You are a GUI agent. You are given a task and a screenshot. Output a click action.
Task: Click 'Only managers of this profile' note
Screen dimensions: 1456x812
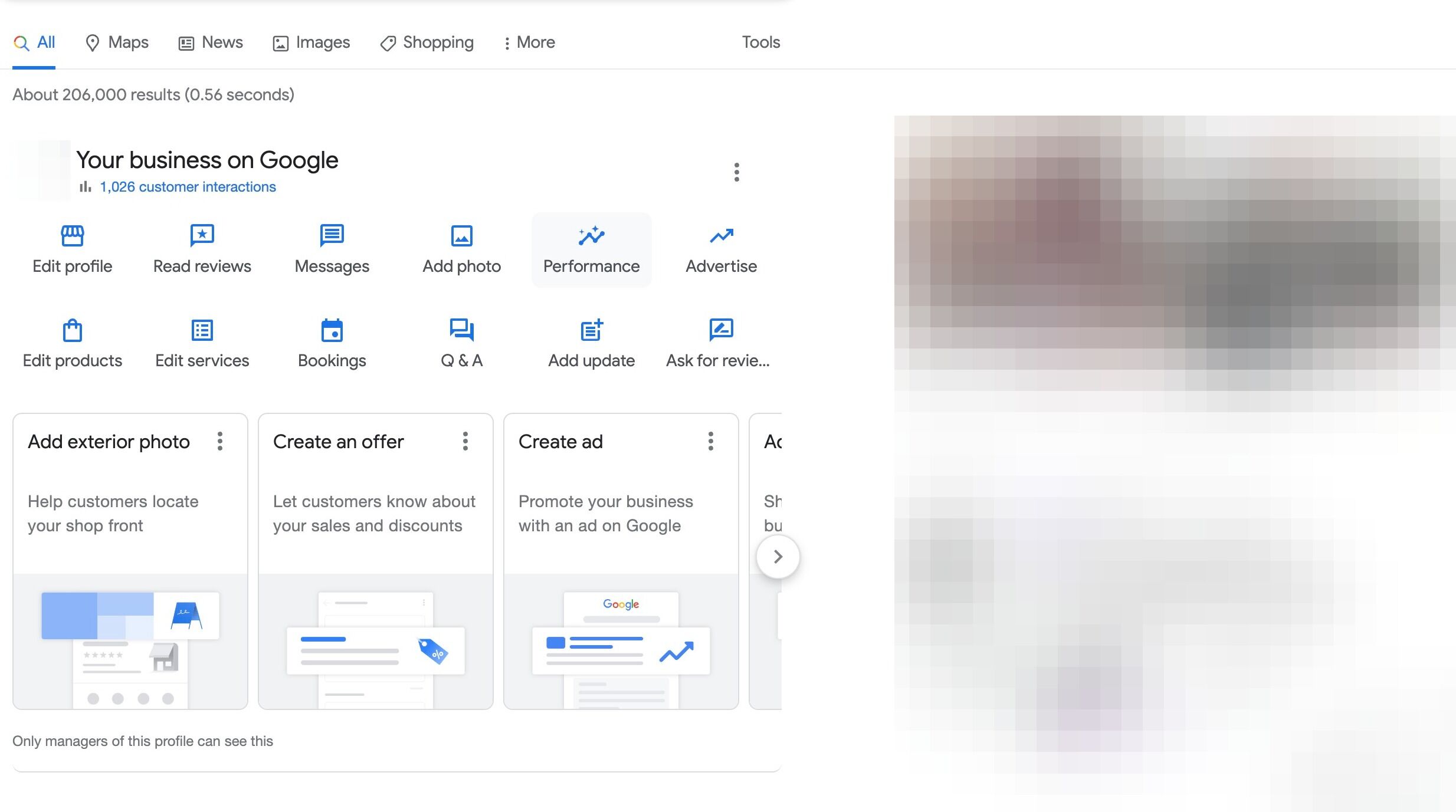point(143,741)
